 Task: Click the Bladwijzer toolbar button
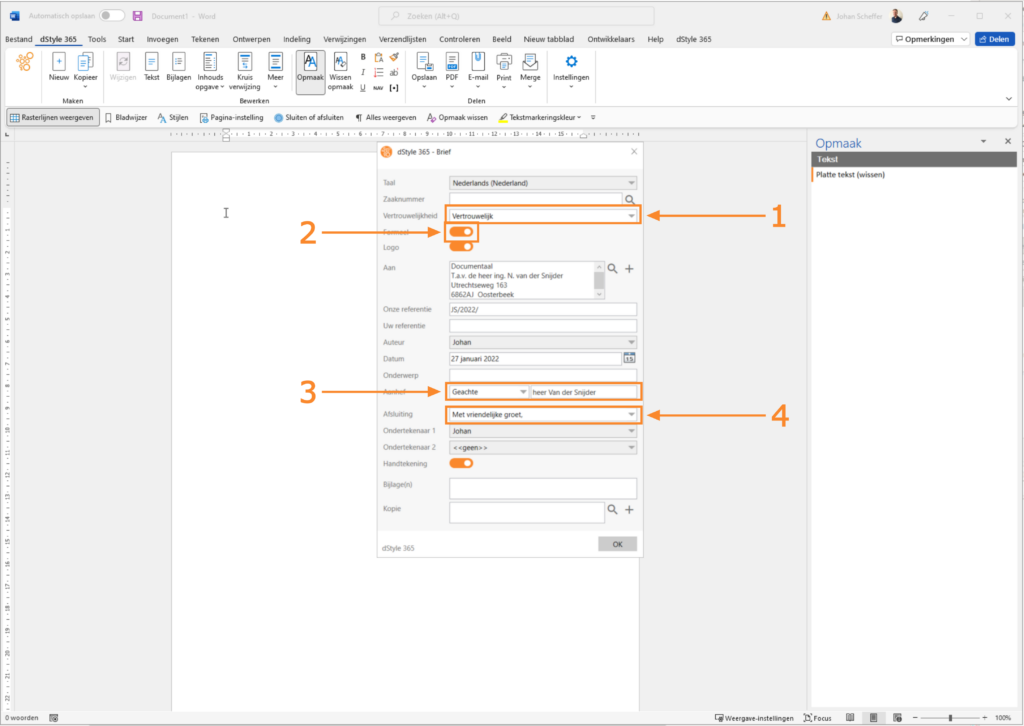pos(126,118)
